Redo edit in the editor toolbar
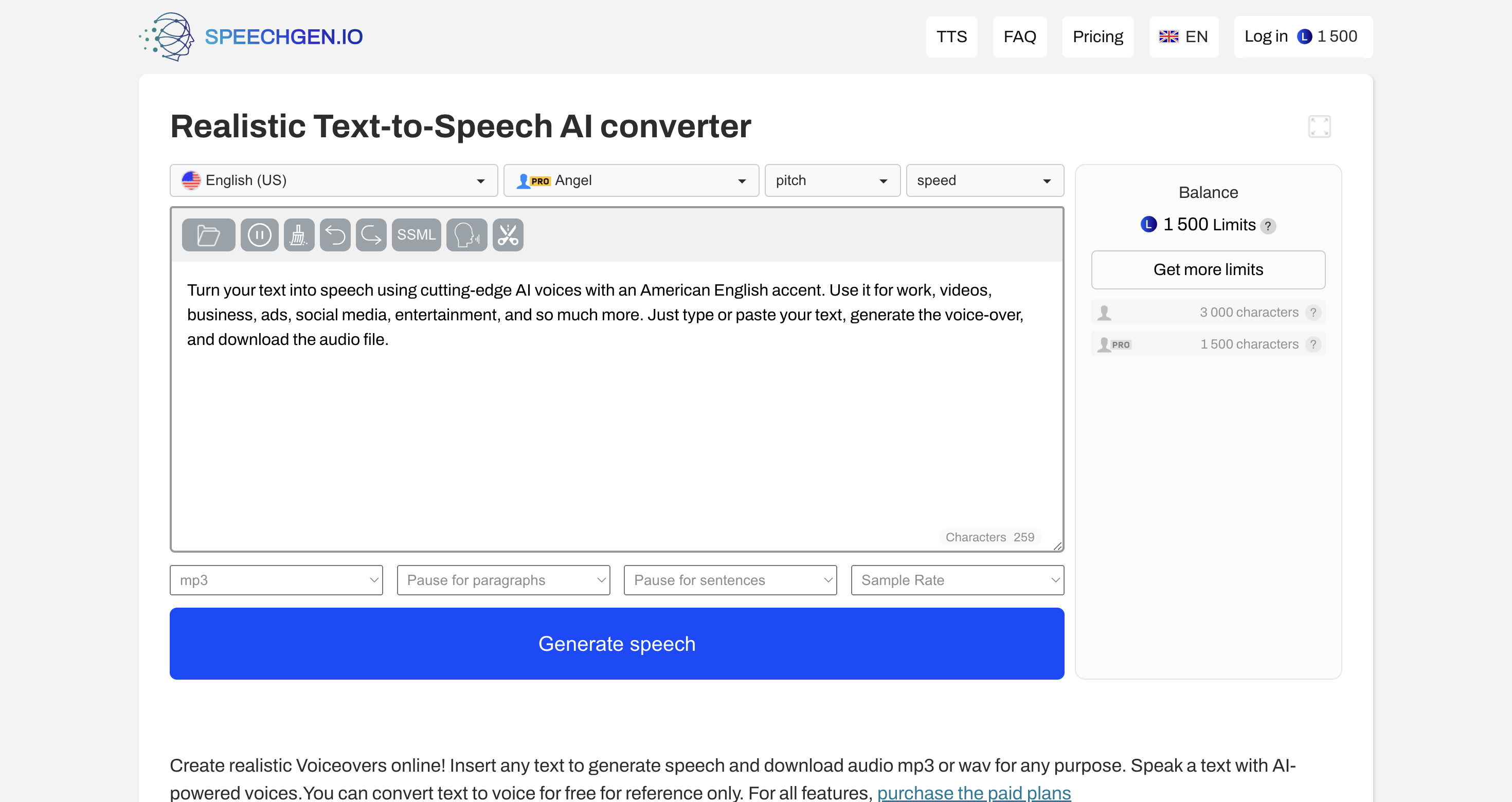The width and height of the screenshot is (1512, 802). pos(371,235)
